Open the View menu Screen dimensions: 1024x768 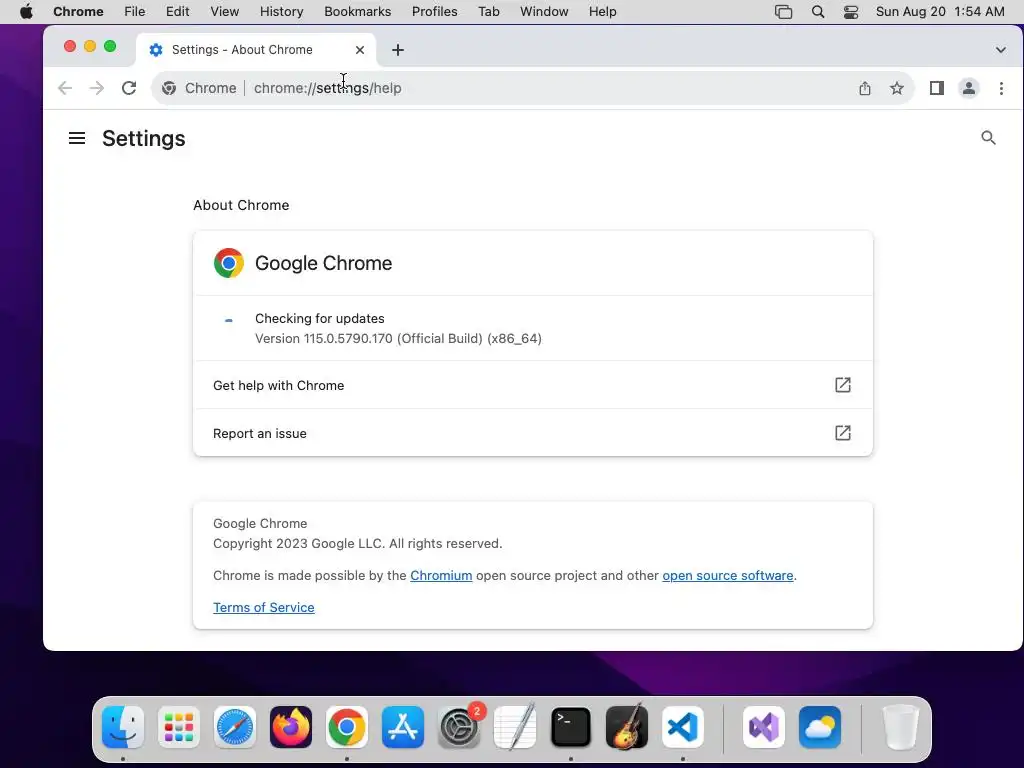click(x=225, y=12)
